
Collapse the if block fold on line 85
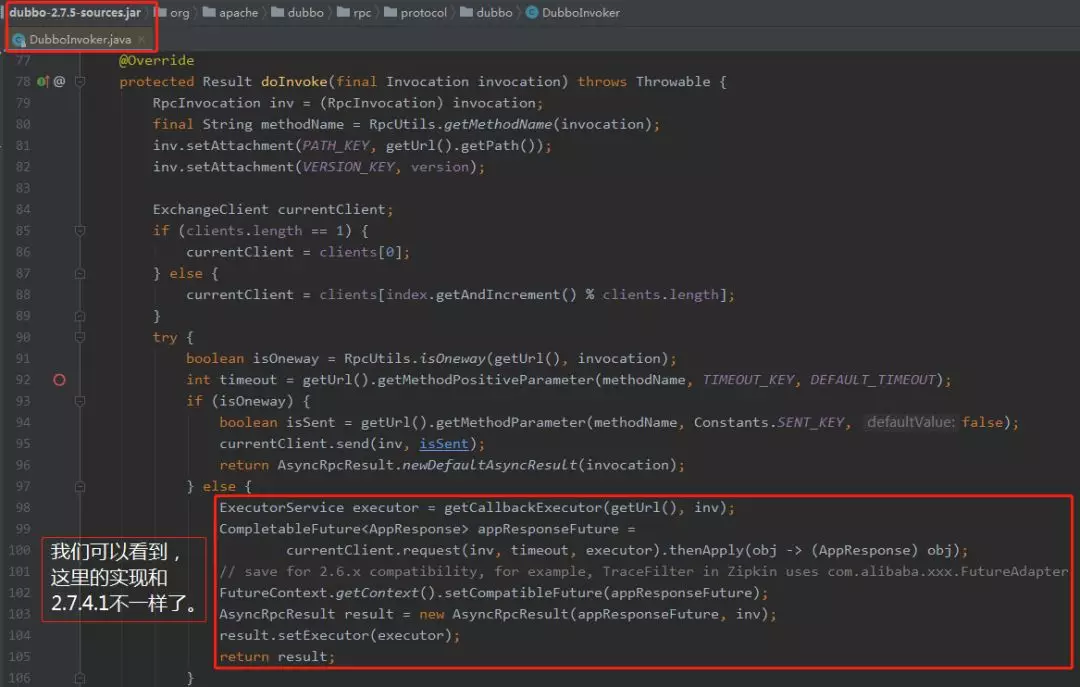click(80, 230)
